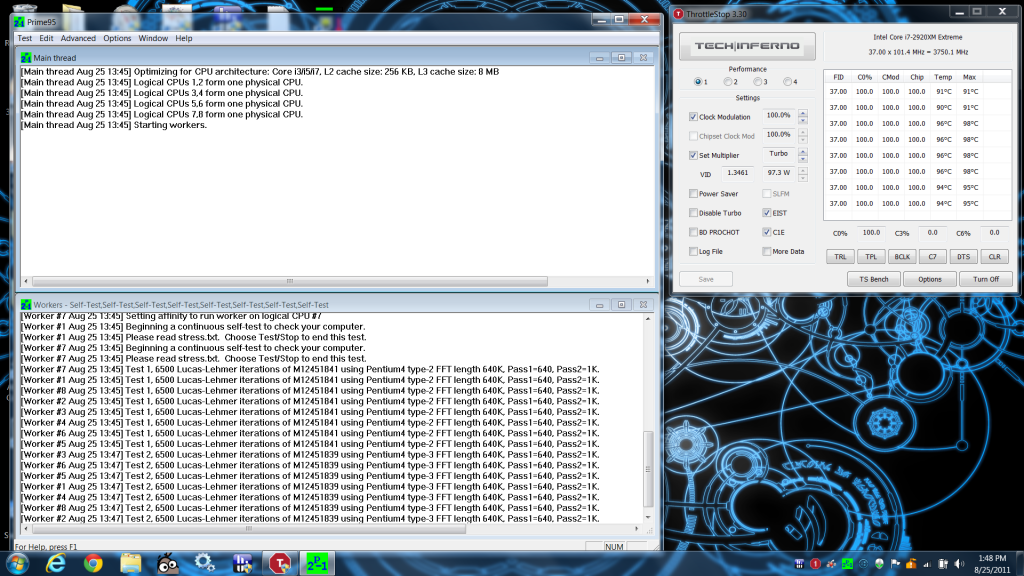
Task: Click the Turn Off button
Action: coord(986,280)
